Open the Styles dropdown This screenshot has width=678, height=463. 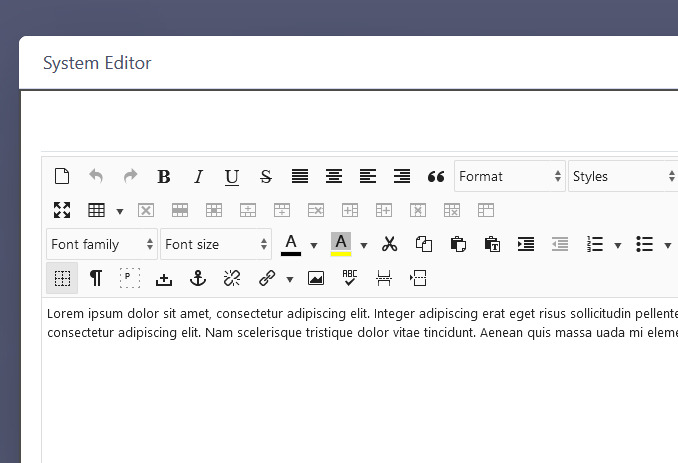pyautogui.click(x=622, y=177)
